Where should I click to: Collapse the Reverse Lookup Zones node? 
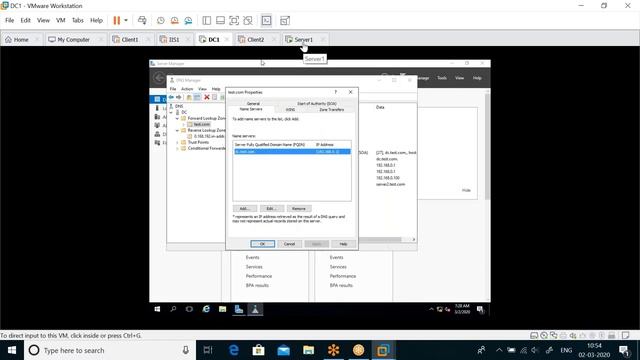pyautogui.click(x=178, y=131)
